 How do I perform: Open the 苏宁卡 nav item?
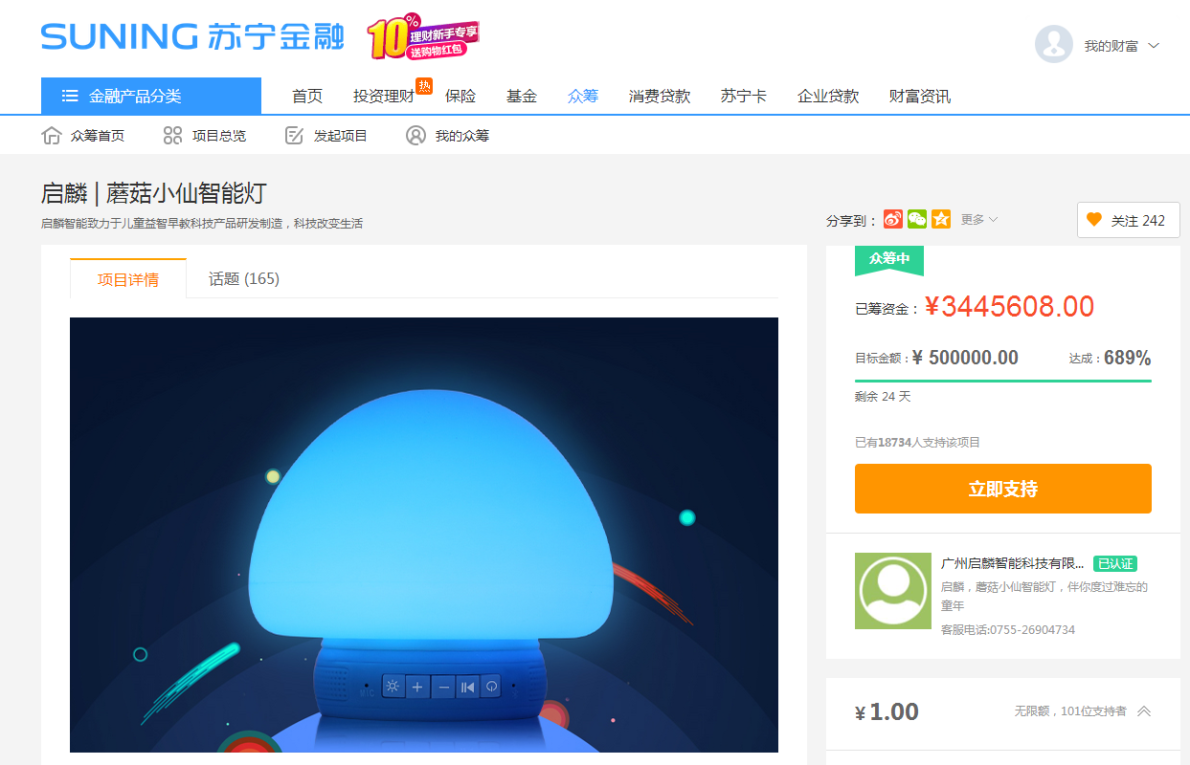(743, 96)
